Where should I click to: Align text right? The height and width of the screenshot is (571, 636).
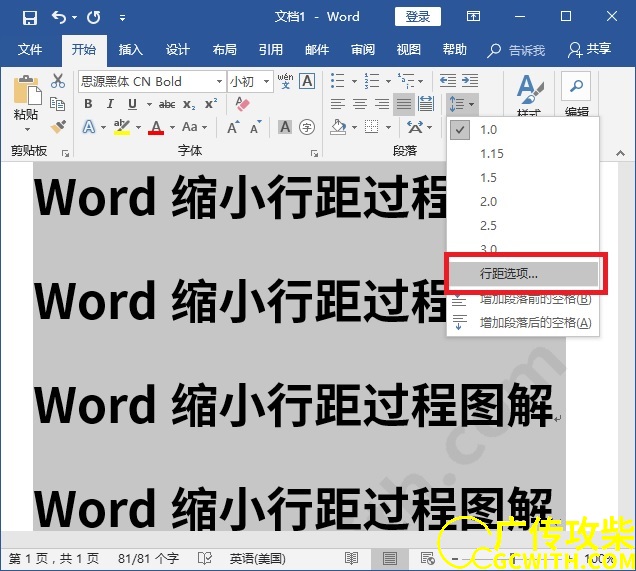382,104
